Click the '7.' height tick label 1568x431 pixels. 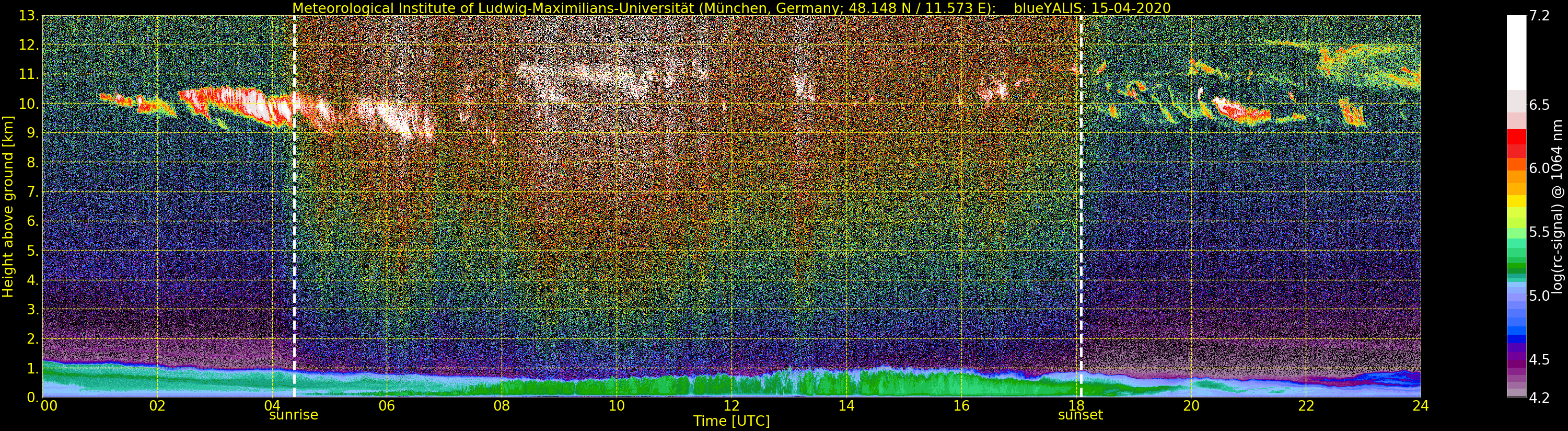pyautogui.click(x=33, y=192)
